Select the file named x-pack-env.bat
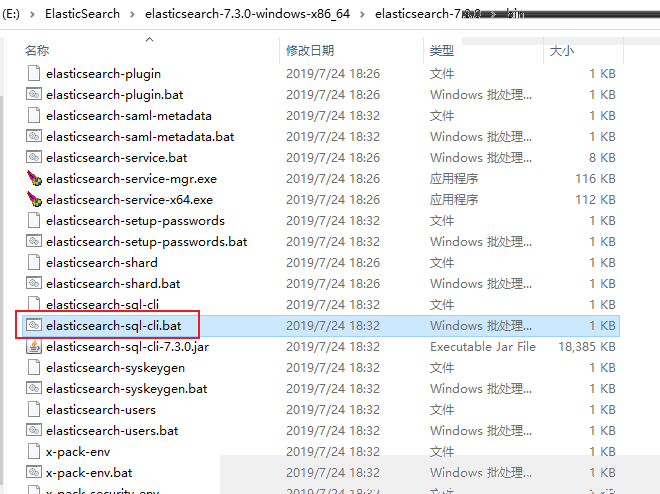Screen dimensions: 660x494 [x=89, y=473]
